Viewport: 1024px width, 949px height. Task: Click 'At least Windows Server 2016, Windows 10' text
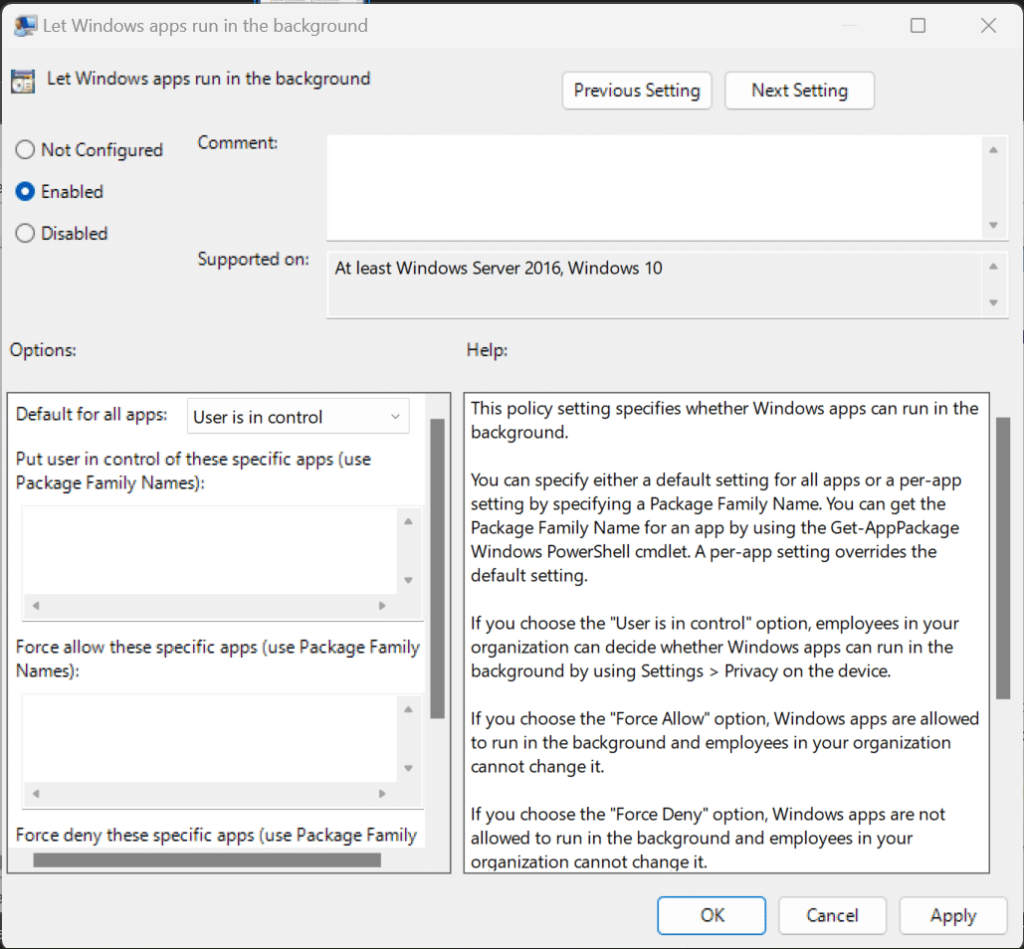(498, 268)
